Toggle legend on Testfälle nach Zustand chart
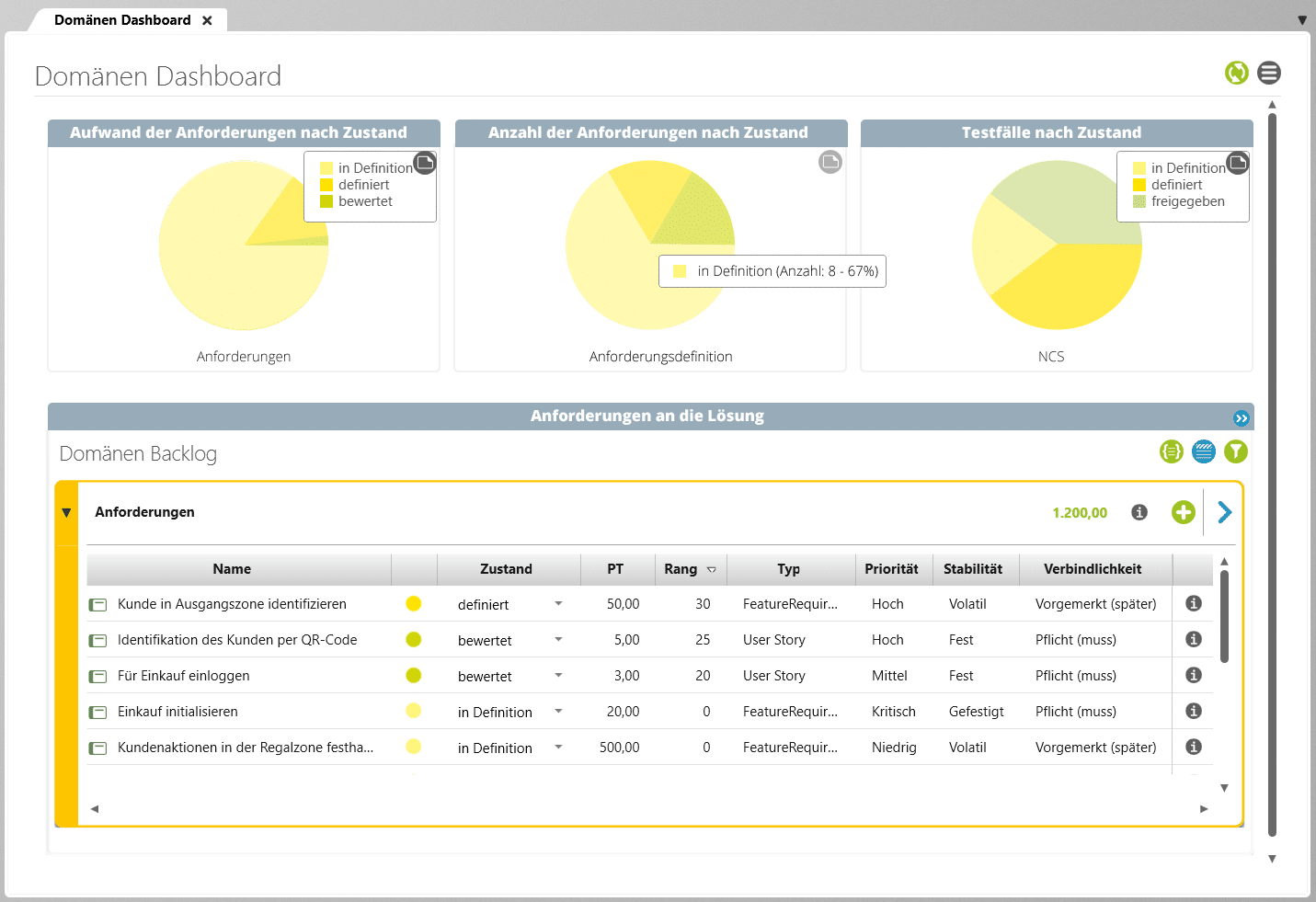This screenshot has height=902, width=1316. pos(1238,163)
